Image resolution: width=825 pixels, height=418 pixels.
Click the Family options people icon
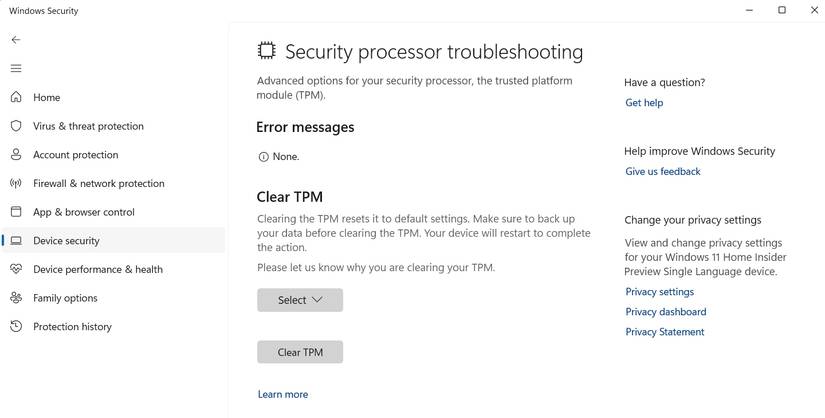15,298
